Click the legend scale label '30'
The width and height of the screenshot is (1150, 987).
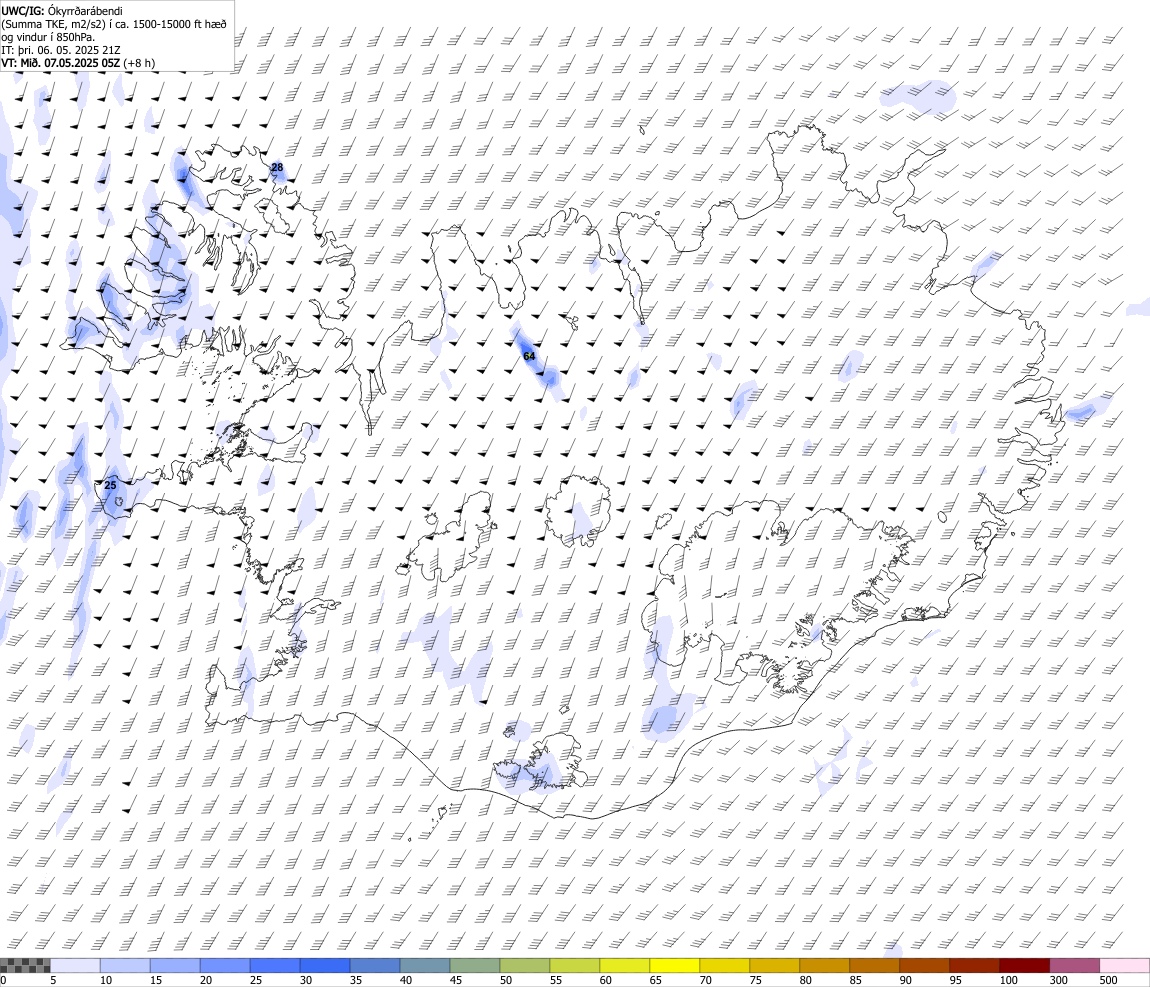pyautogui.click(x=306, y=980)
